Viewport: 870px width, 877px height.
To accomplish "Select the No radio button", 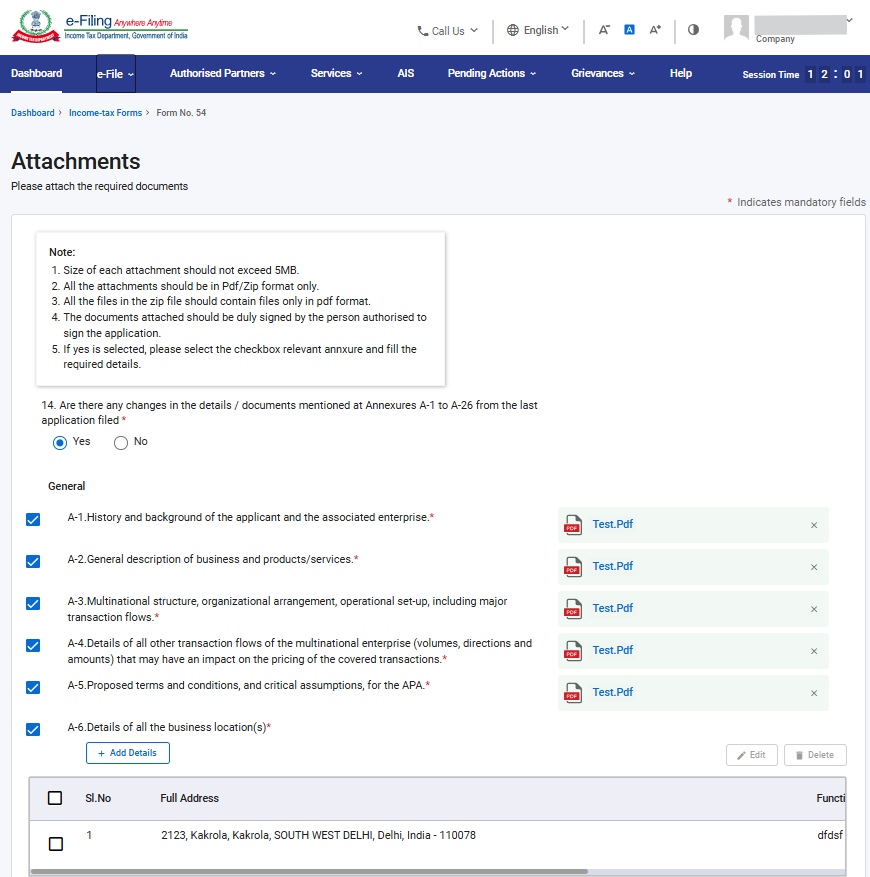I will point(121,443).
